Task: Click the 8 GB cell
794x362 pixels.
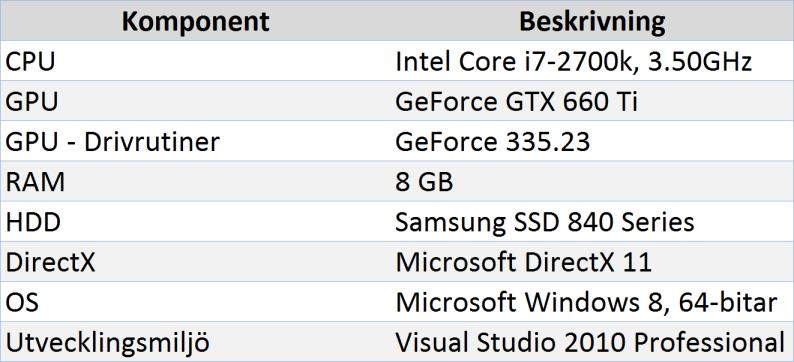Action: pos(592,181)
